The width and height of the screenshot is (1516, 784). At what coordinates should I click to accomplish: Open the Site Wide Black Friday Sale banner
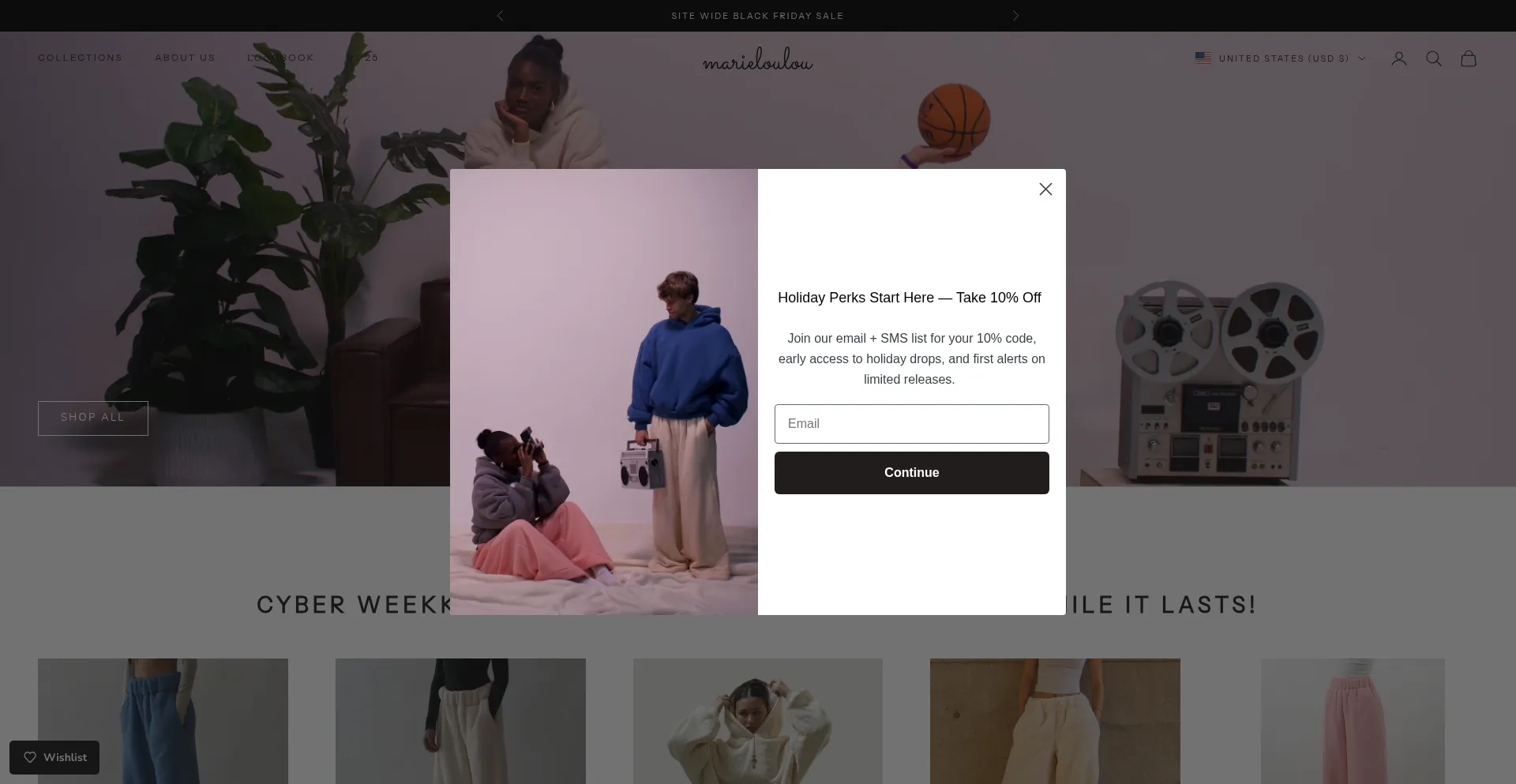757,16
